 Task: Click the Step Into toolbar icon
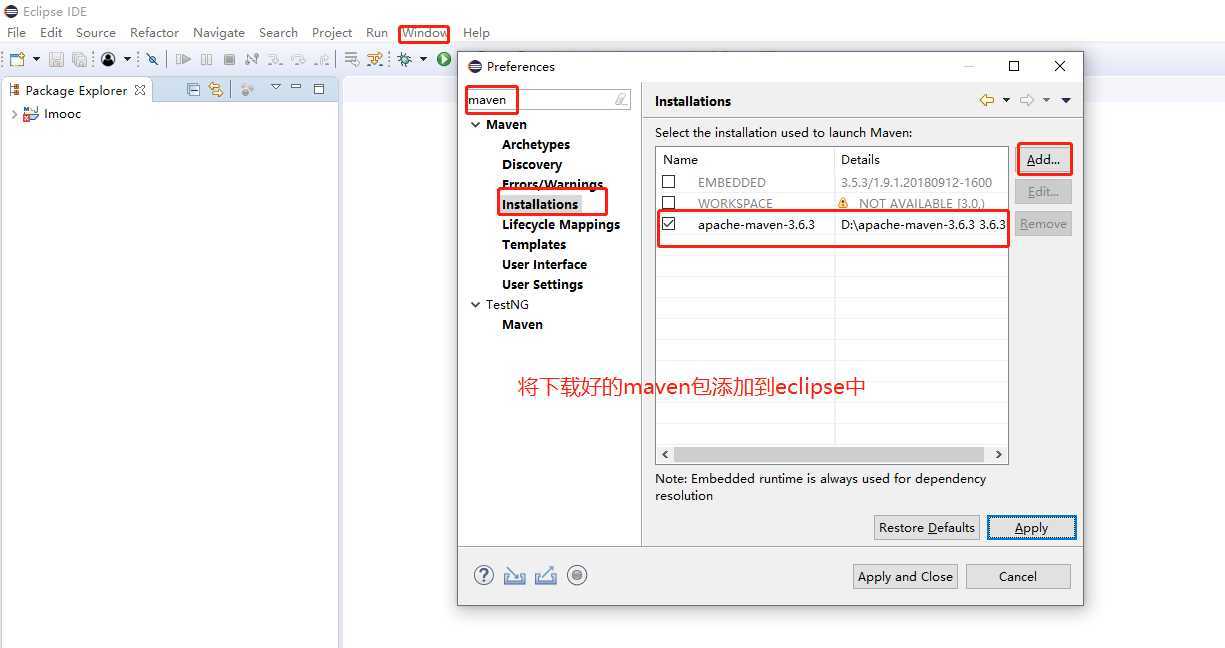275,60
